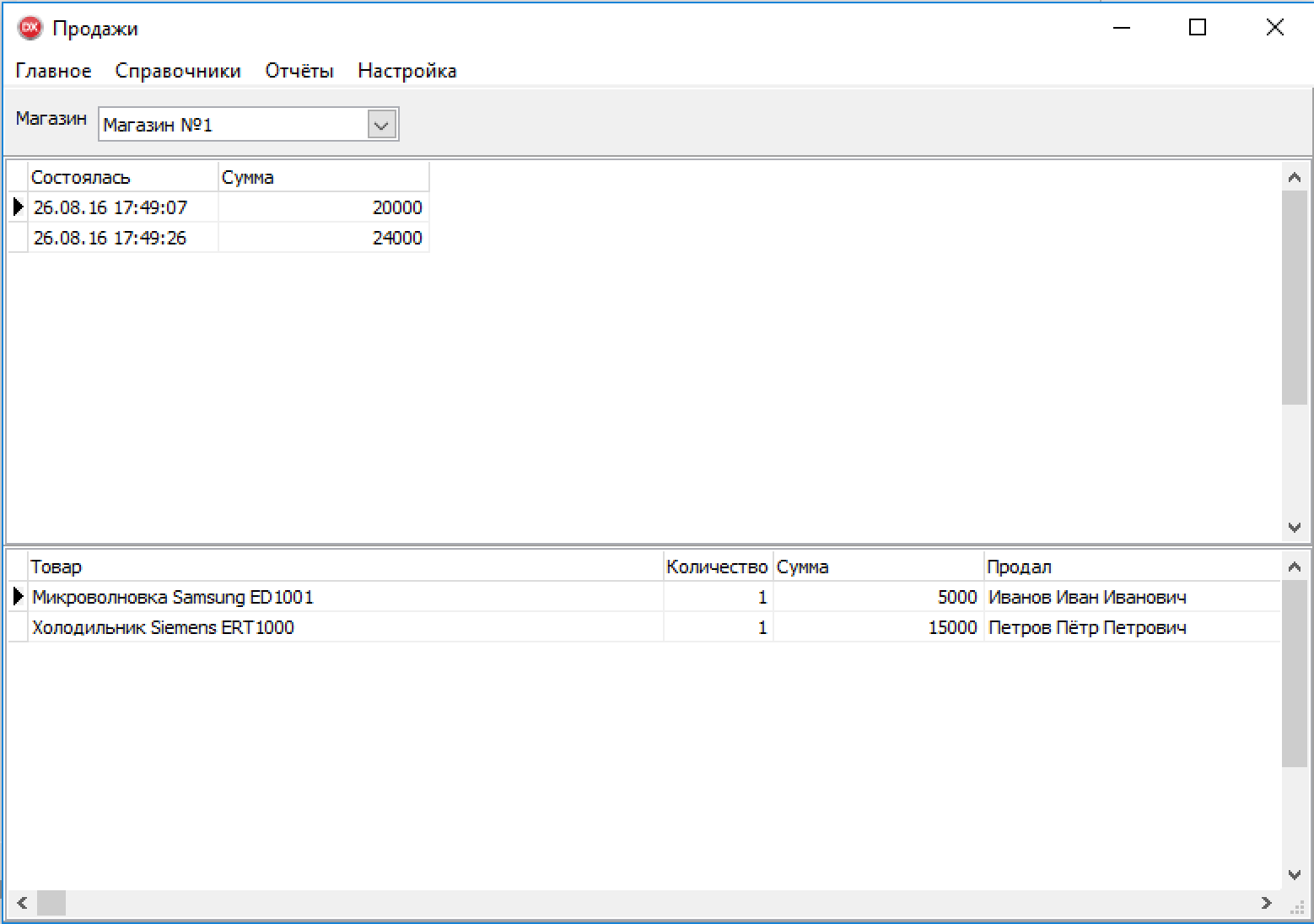Maximize the Продажи window
The width and height of the screenshot is (1314, 924).
(x=1198, y=28)
